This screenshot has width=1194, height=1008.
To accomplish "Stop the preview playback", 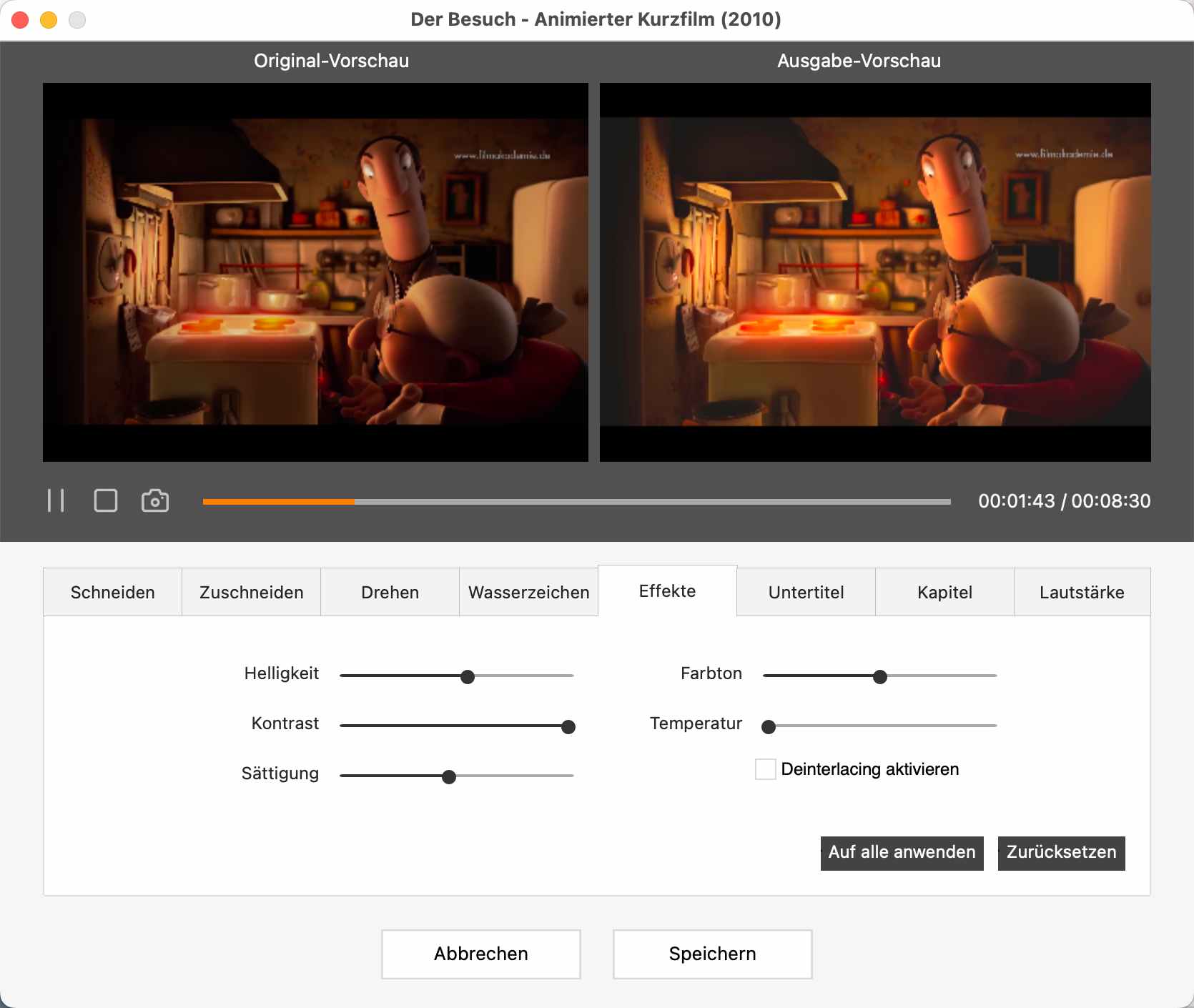I will [x=106, y=500].
